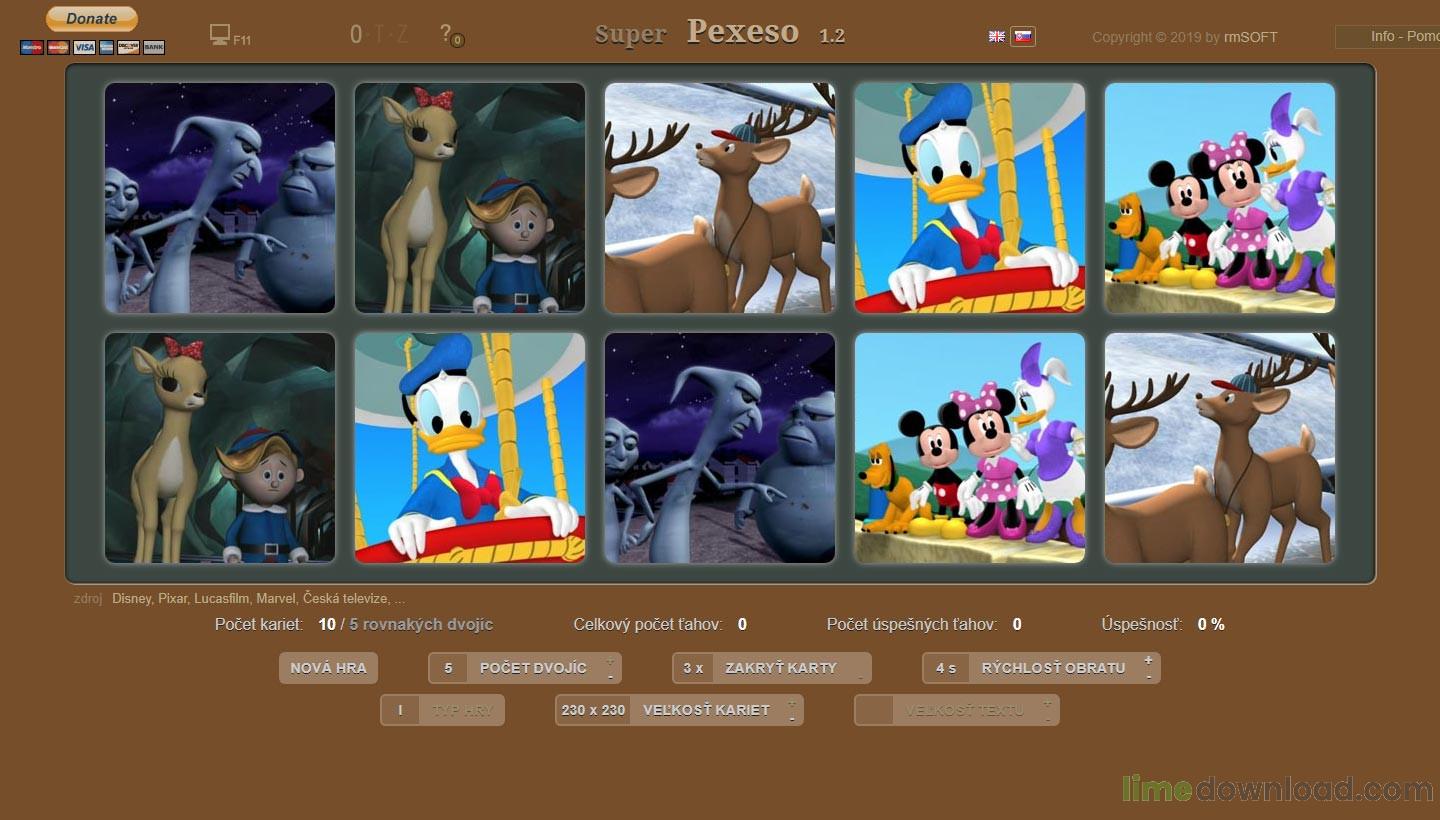Click the TYP HRY button
The width and height of the screenshot is (1440, 820).
pyautogui.click(x=443, y=710)
